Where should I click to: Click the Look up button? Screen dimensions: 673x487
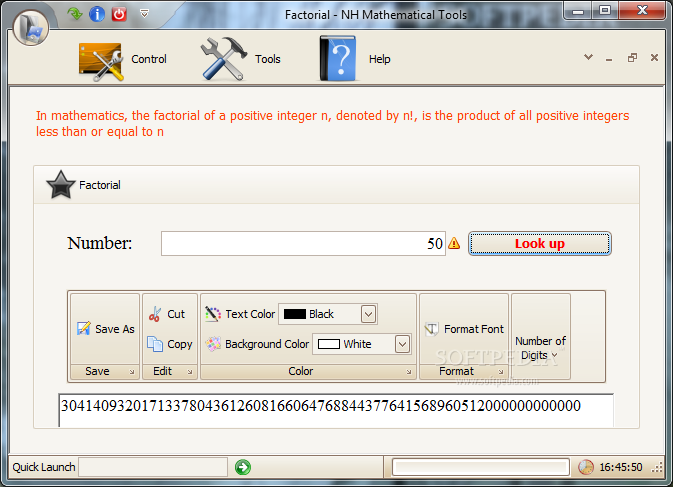(540, 244)
